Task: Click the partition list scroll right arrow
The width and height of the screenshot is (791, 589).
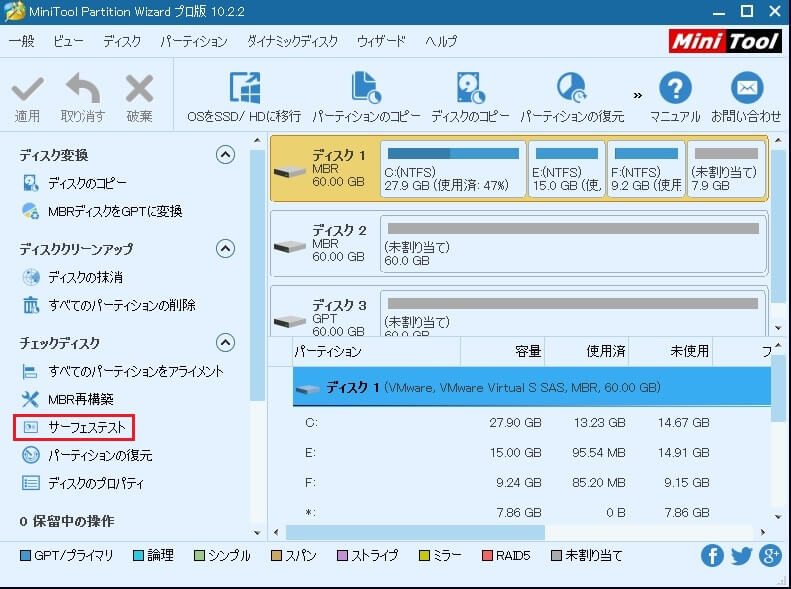Action: pyautogui.click(x=763, y=532)
